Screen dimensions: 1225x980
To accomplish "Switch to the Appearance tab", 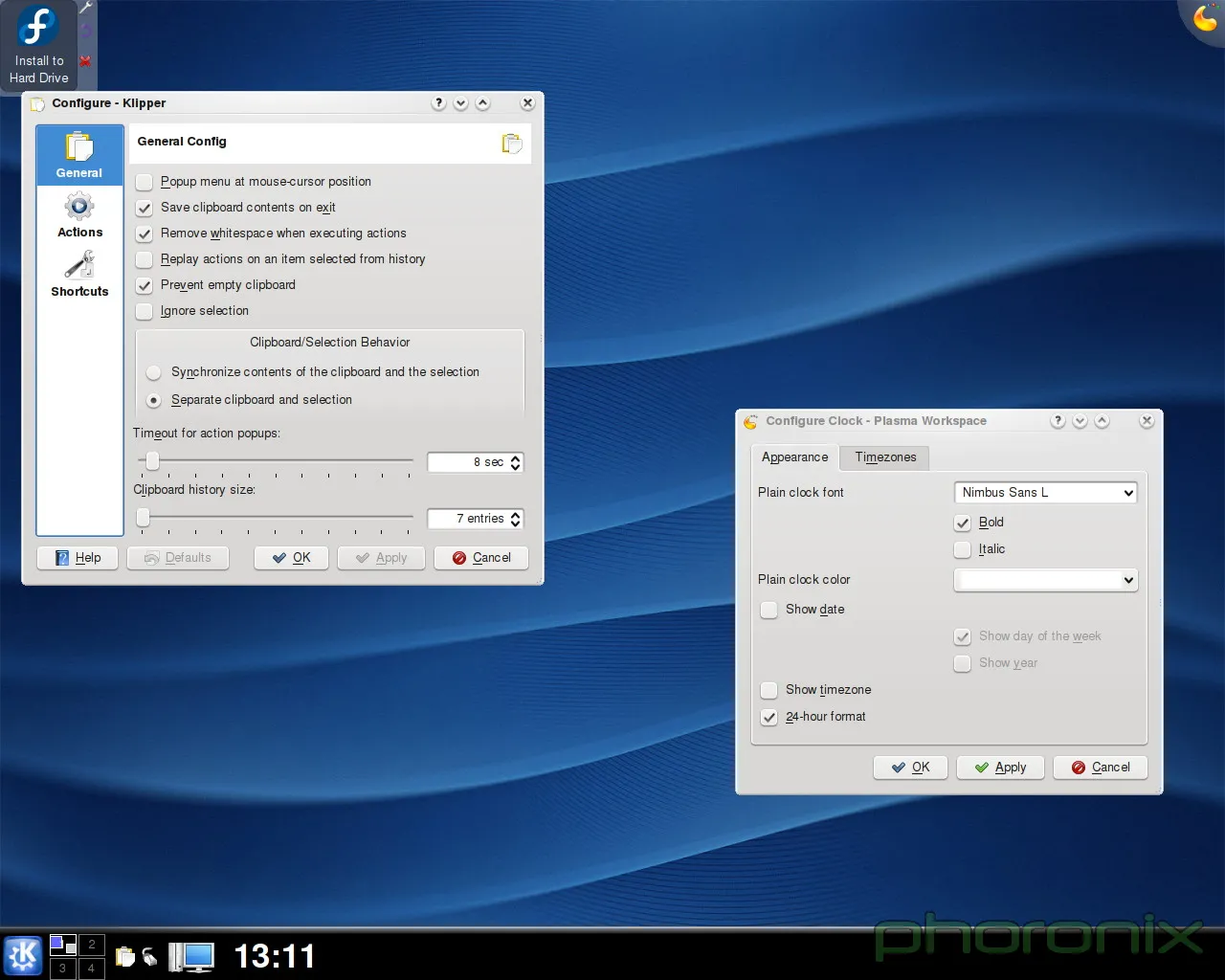I will tap(794, 457).
